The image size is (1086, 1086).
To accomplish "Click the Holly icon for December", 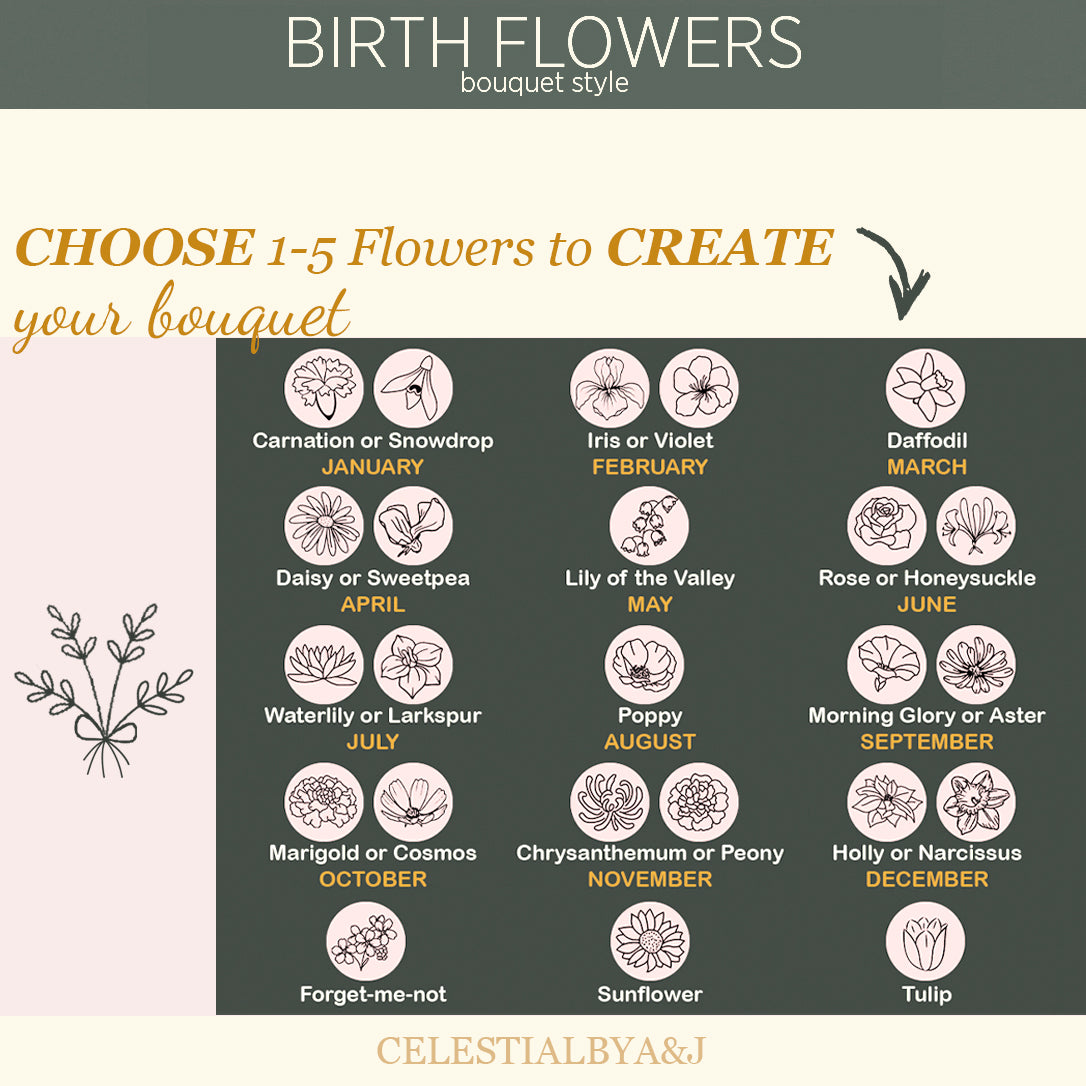I will (887, 802).
